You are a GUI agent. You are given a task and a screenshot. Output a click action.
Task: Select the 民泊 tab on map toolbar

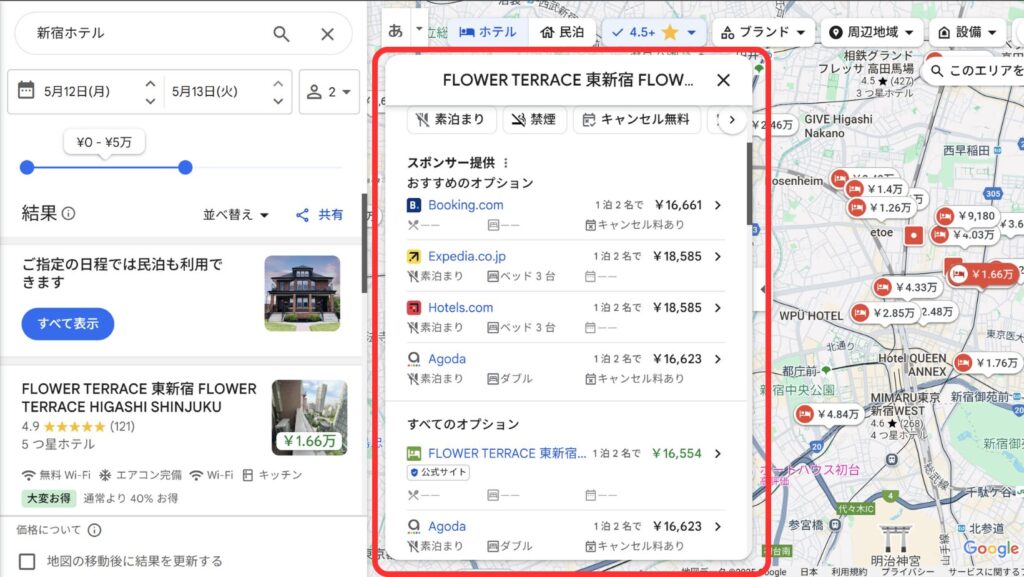(x=562, y=32)
